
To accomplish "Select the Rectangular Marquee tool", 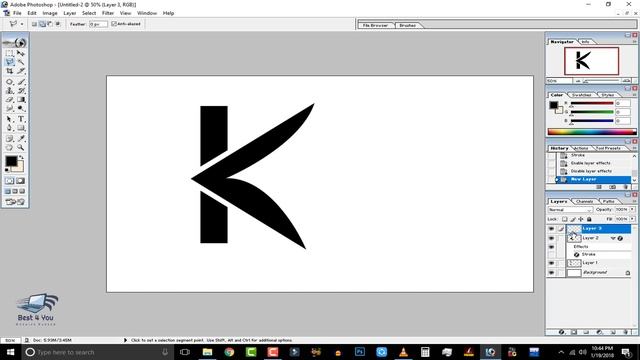I will pyautogui.click(x=9, y=53).
